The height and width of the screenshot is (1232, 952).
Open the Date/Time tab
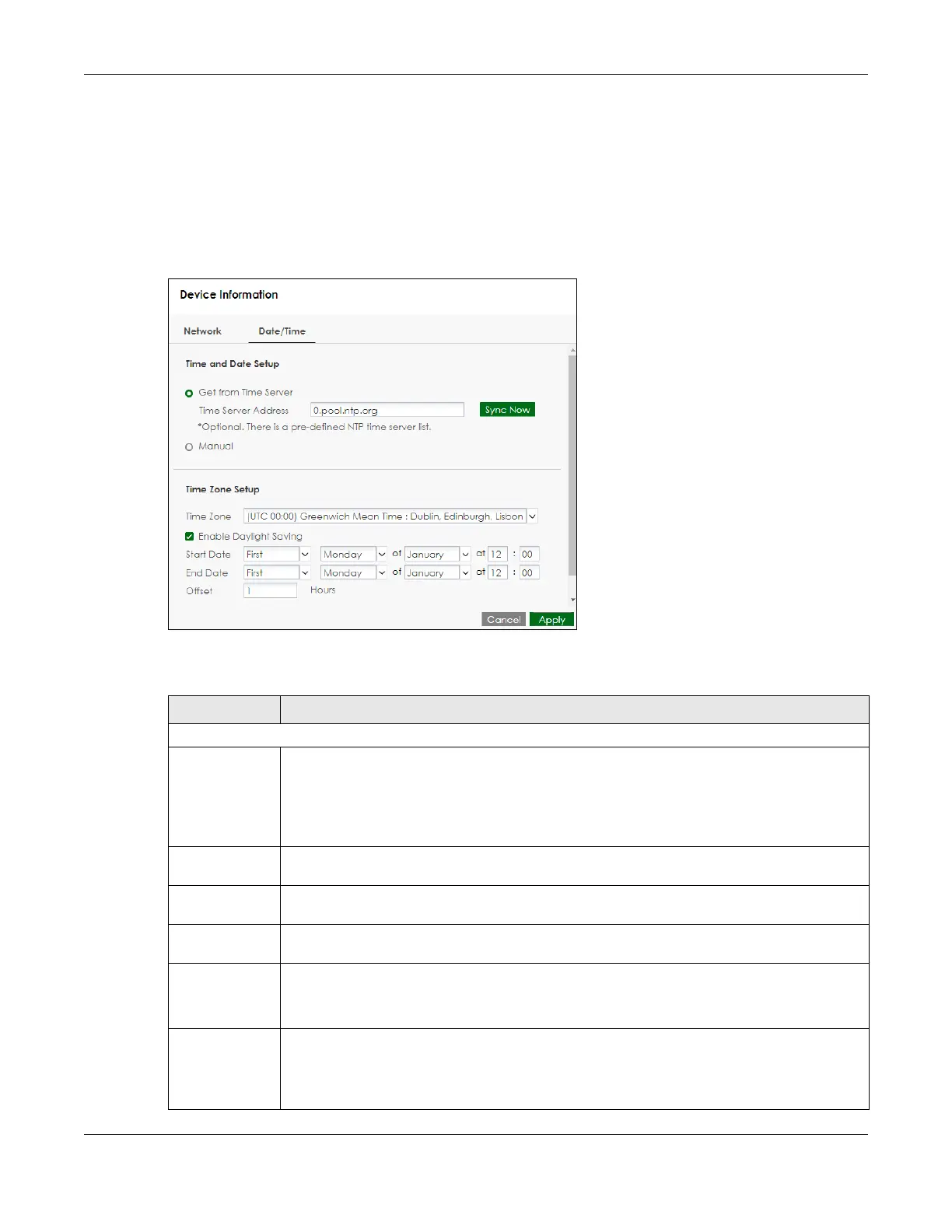click(282, 331)
